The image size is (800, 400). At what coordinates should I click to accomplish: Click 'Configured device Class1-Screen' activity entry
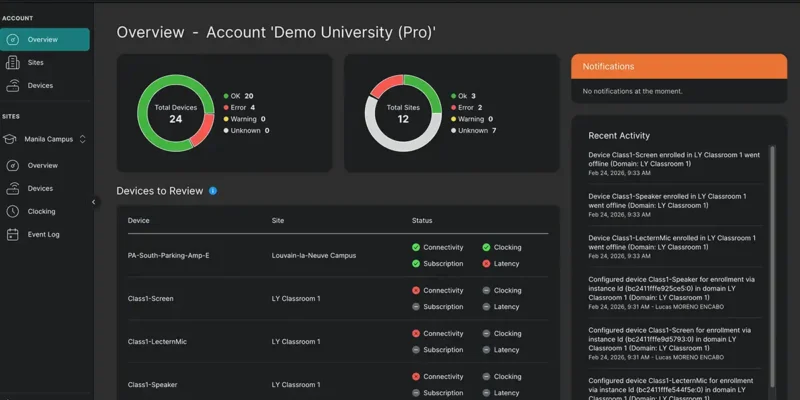tap(674, 344)
